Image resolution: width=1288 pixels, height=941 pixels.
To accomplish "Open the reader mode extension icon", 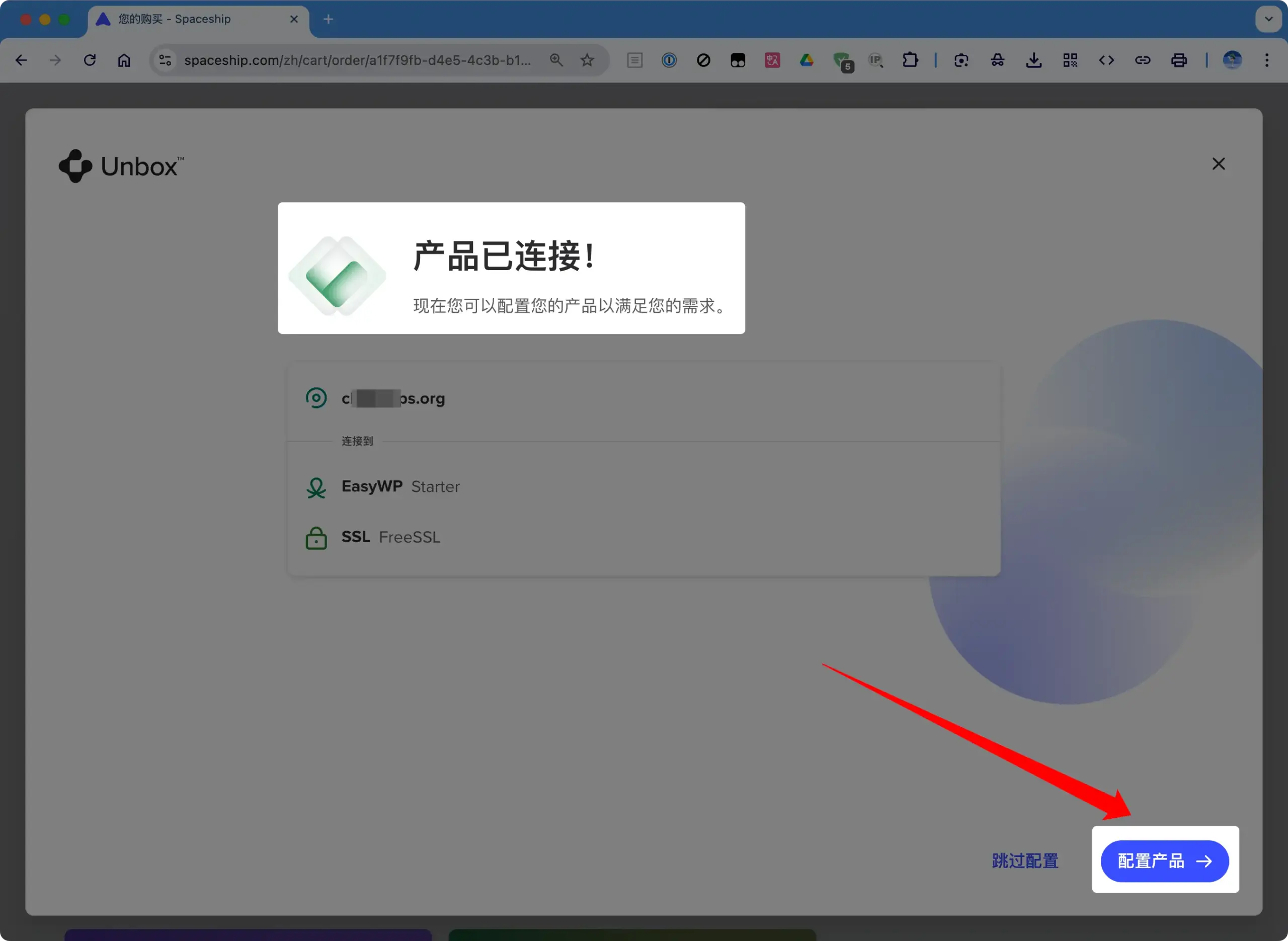I will pos(634,60).
